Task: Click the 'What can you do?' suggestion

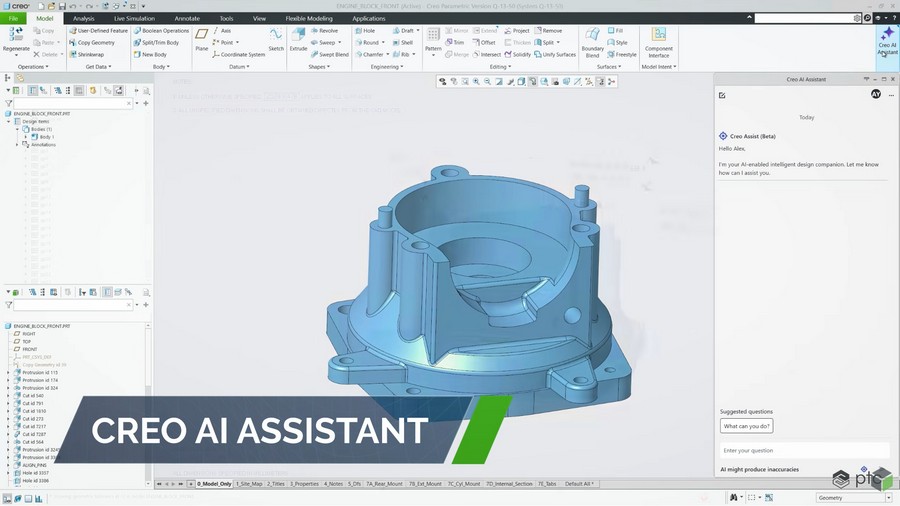Action: click(x=747, y=426)
